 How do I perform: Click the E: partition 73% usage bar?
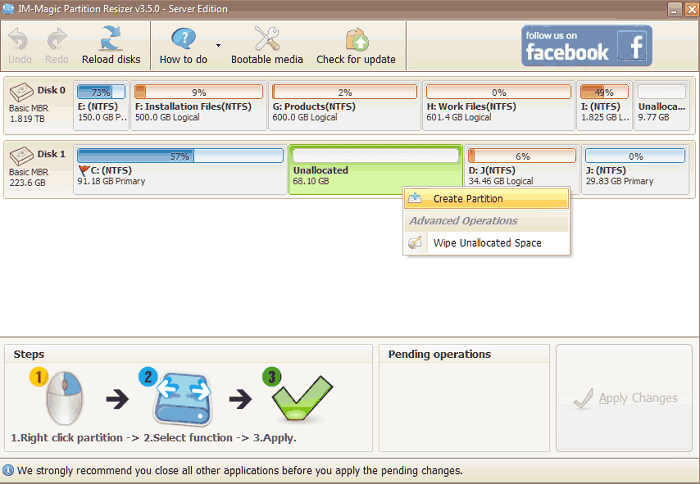101,92
